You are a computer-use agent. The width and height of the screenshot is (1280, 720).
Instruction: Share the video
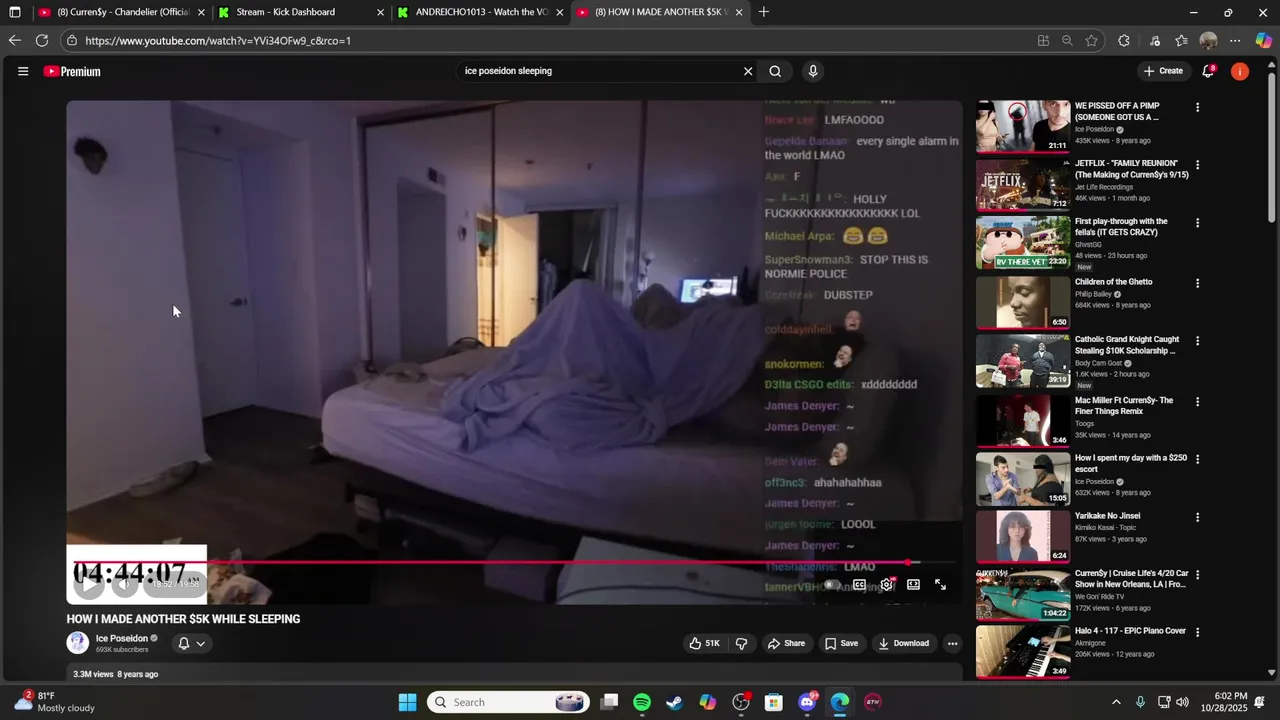click(x=786, y=644)
